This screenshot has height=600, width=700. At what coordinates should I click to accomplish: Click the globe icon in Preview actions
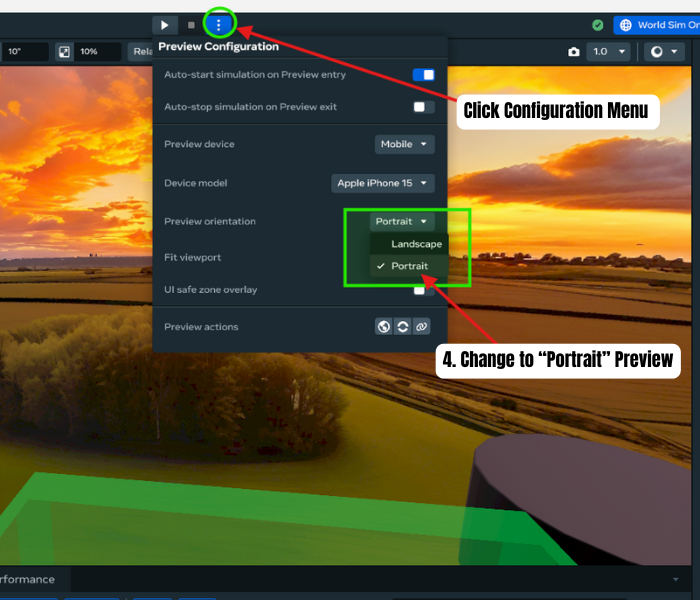[383, 327]
